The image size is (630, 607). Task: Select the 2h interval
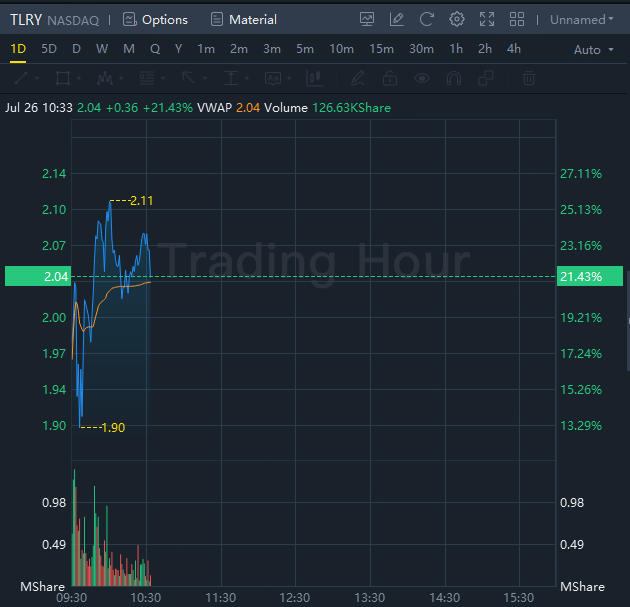coord(485,49)
